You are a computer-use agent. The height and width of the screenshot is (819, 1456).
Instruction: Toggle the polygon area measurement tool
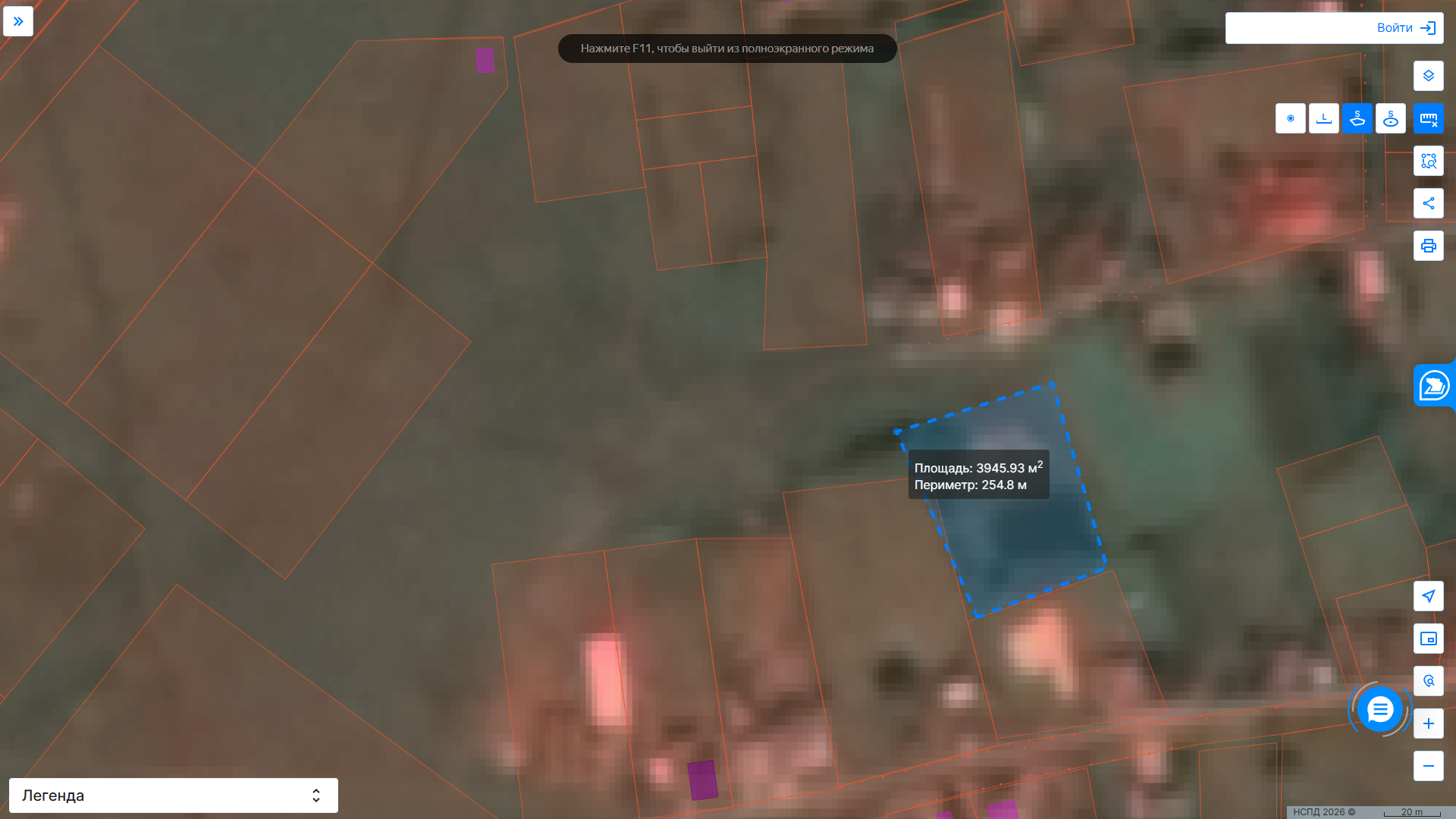point(1357,118)
